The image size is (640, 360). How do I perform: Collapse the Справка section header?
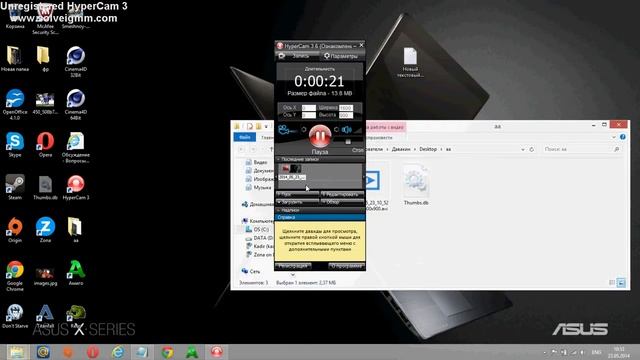[320, 217]
